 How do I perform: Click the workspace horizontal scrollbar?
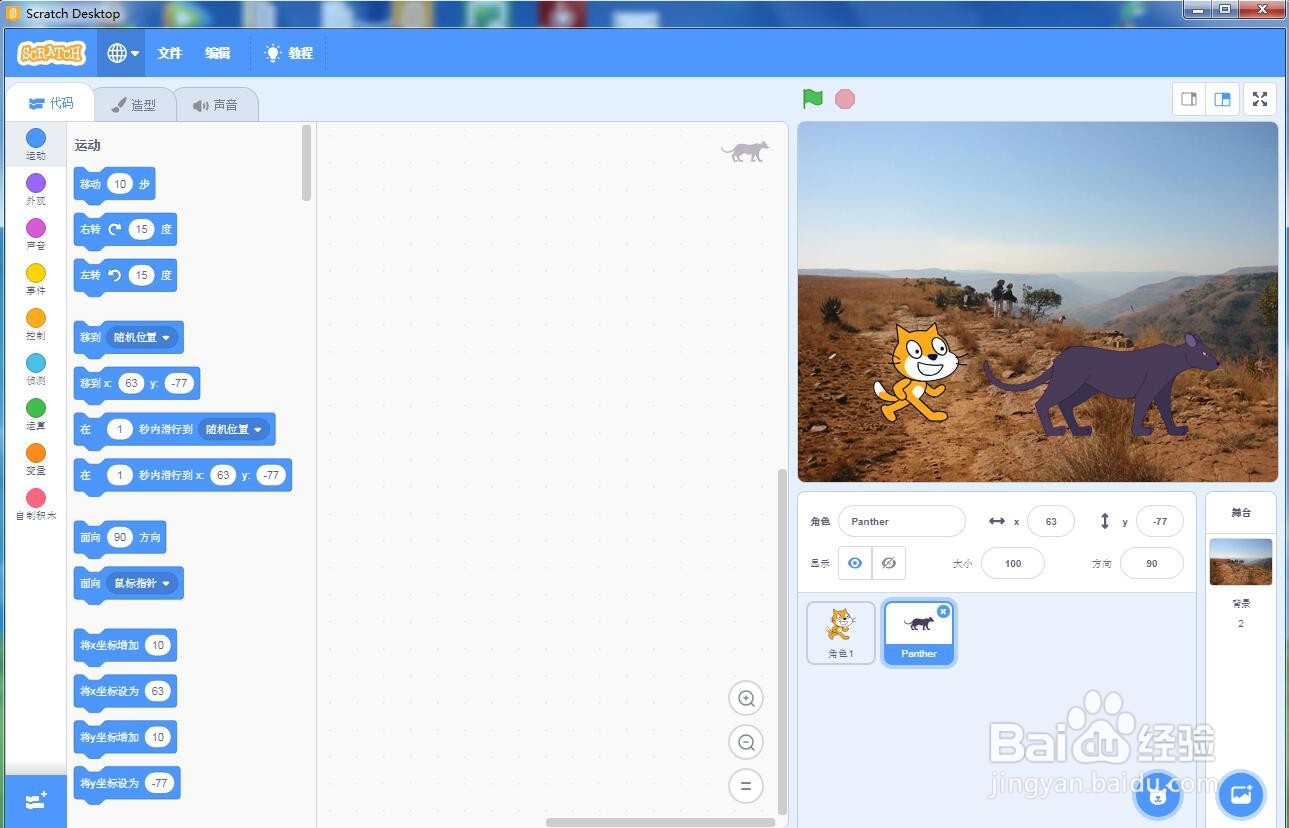[x=660, y=822]
